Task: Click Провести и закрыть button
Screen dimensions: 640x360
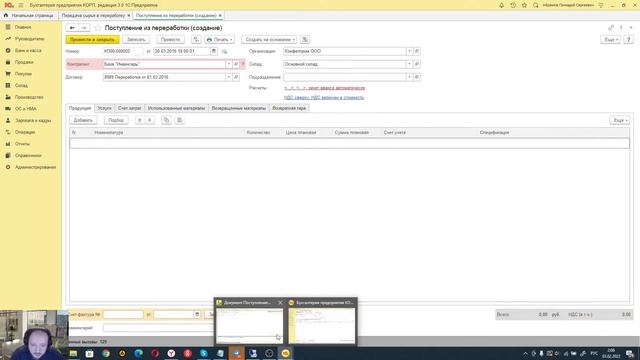Action: pyautogui.click(x=92, y=40)
